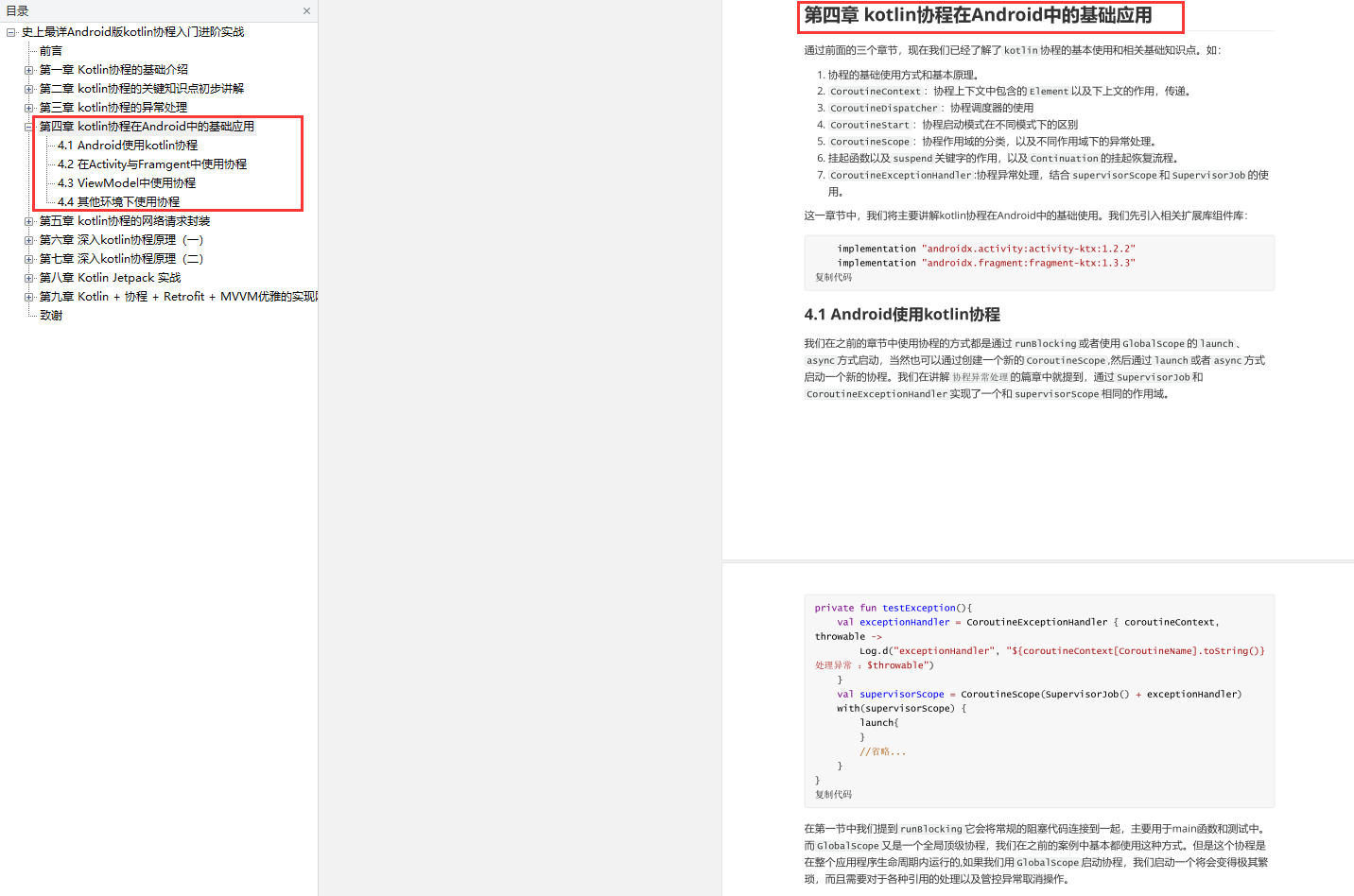Open 4.2 在Activity与Framgent中使用协程
This screenshot has width=1354, height=896.
152,164
